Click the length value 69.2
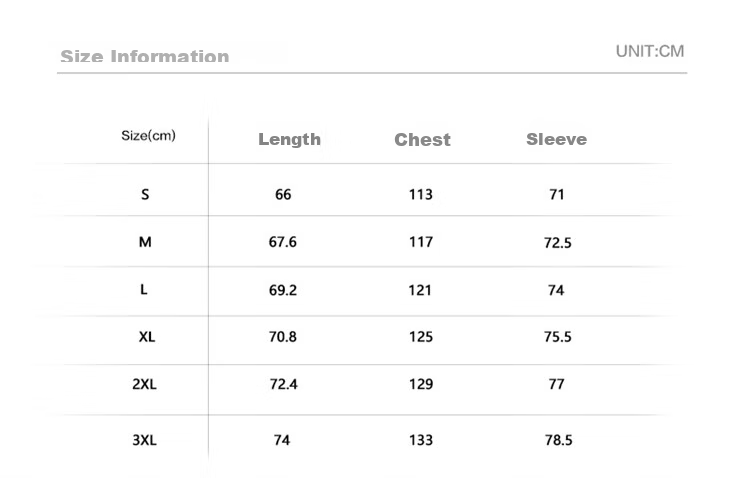Image resolution: width=750 pixels, height=478 pixels. (x=283, y=290)
